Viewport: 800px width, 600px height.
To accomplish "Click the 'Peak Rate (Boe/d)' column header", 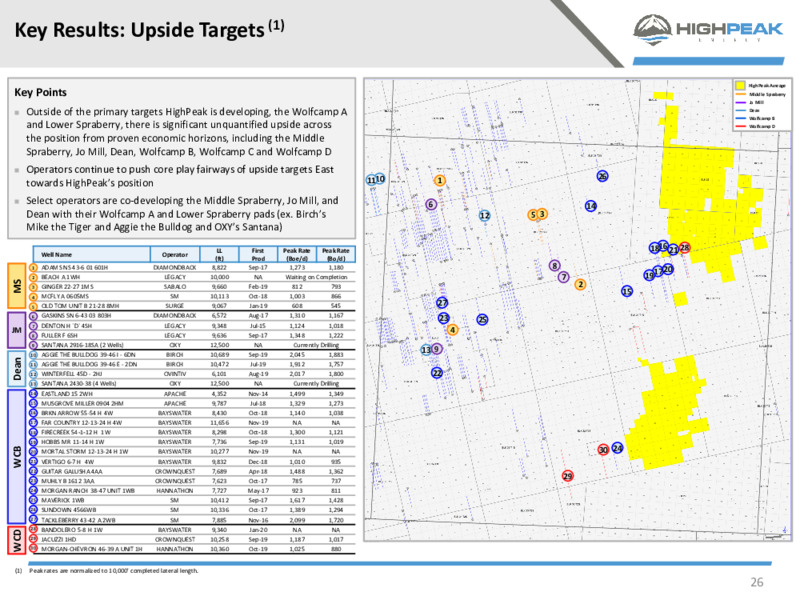I will point(296,254).
